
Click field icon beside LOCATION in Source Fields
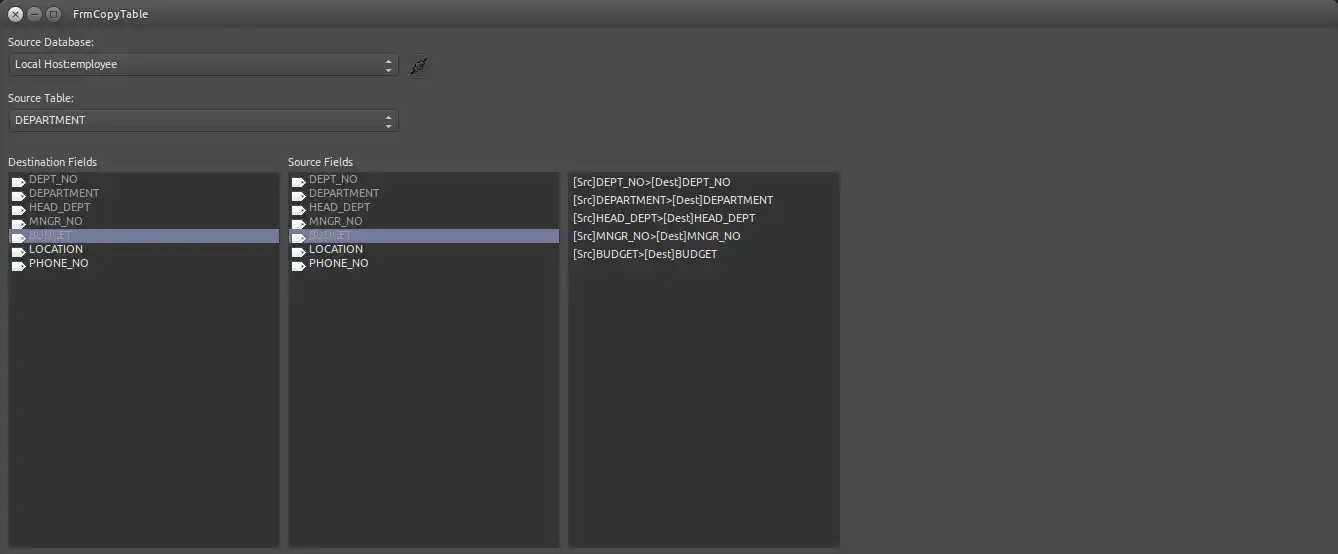[x=299, y=251]
